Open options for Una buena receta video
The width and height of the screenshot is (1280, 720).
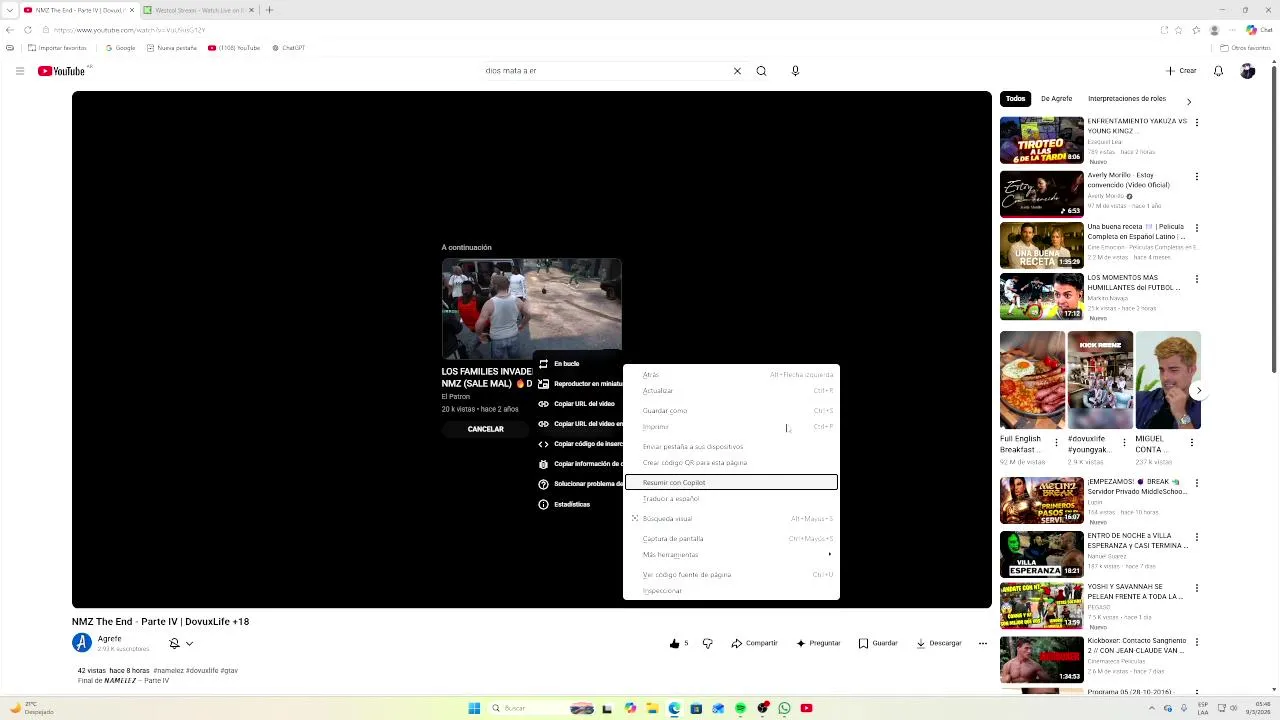pyautogui.click(x=1197, y=228)
